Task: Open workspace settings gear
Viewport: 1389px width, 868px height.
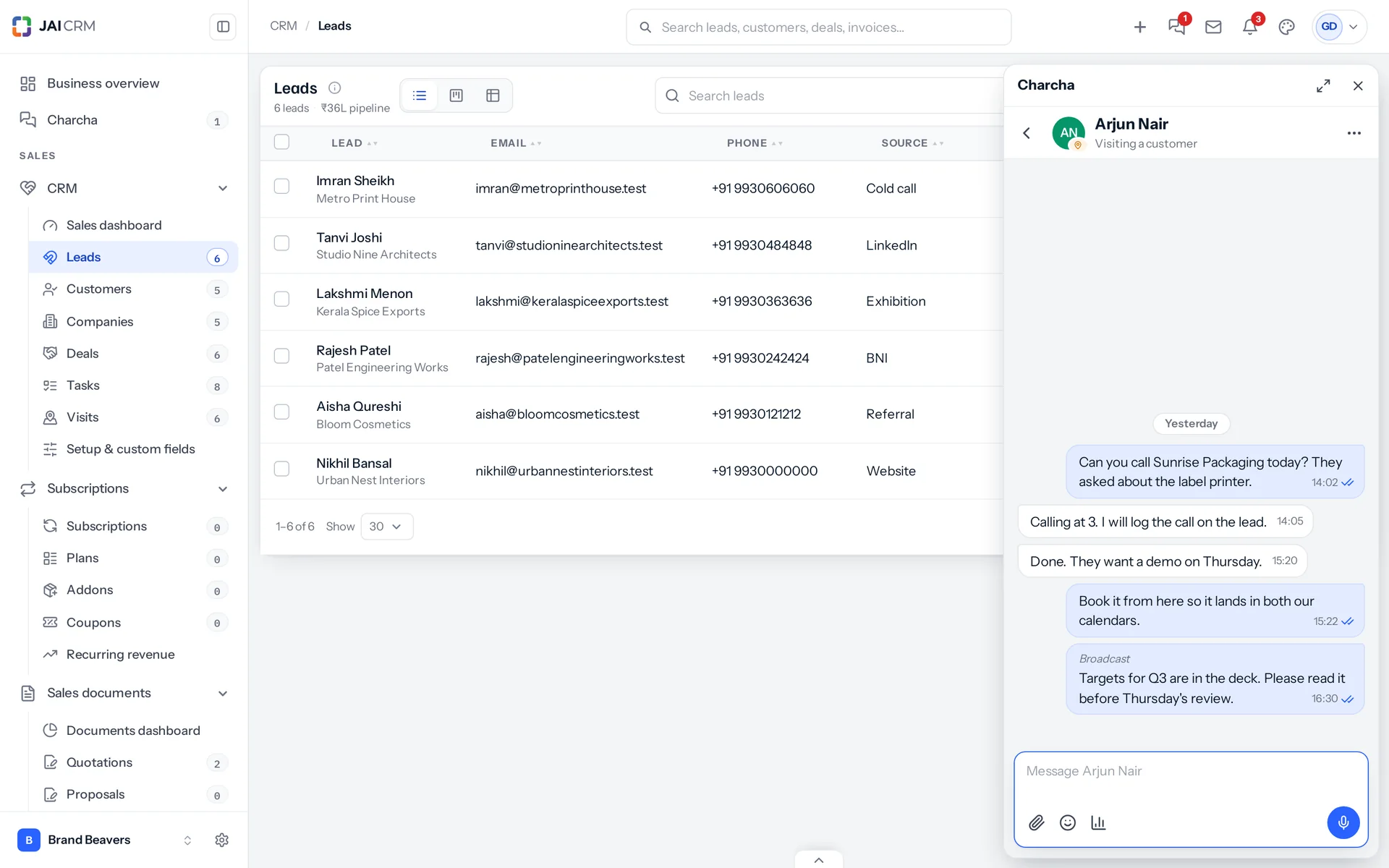Action: pyautogui.click(x=222, y=840)
